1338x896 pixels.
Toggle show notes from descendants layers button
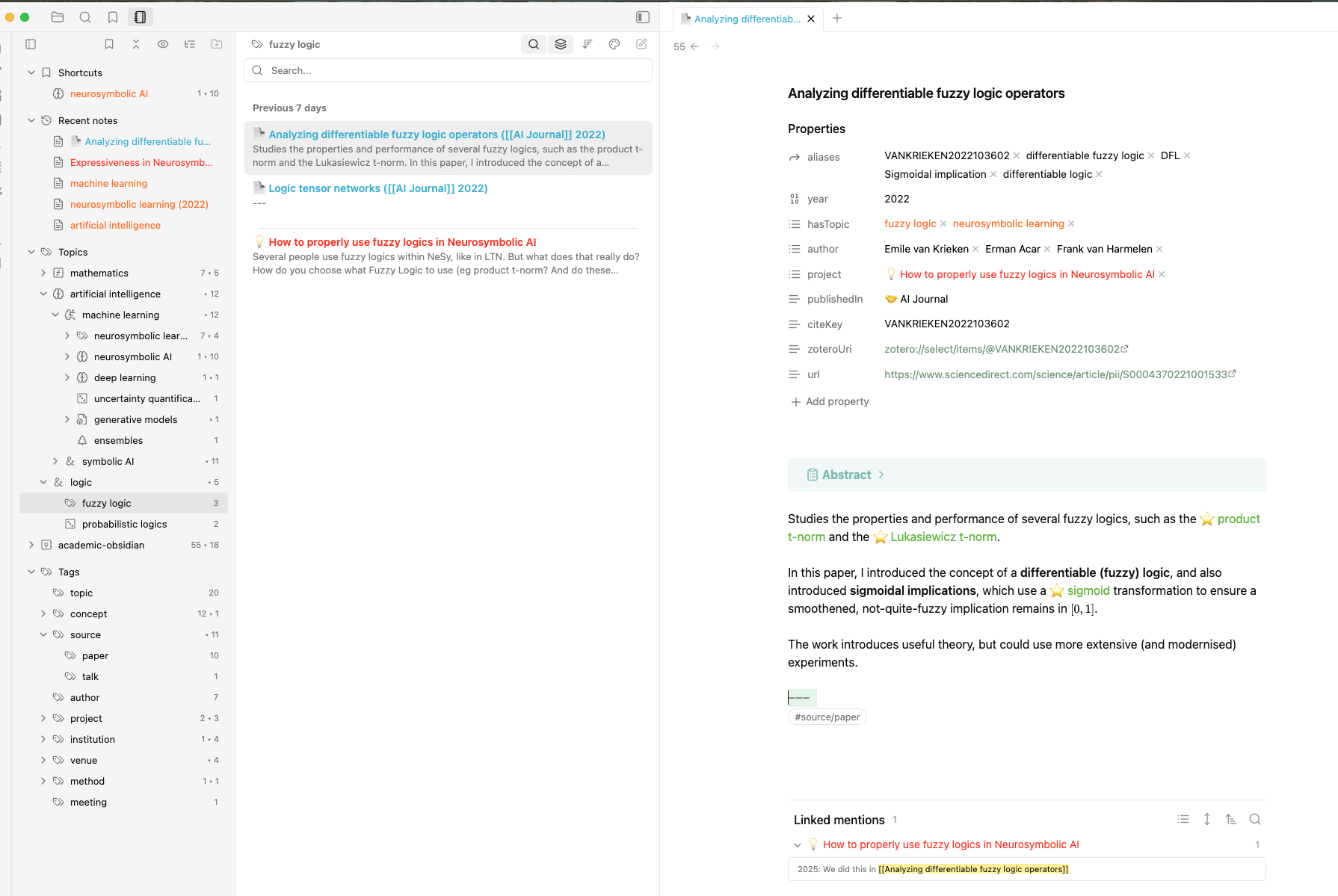(x=561, y=45)
